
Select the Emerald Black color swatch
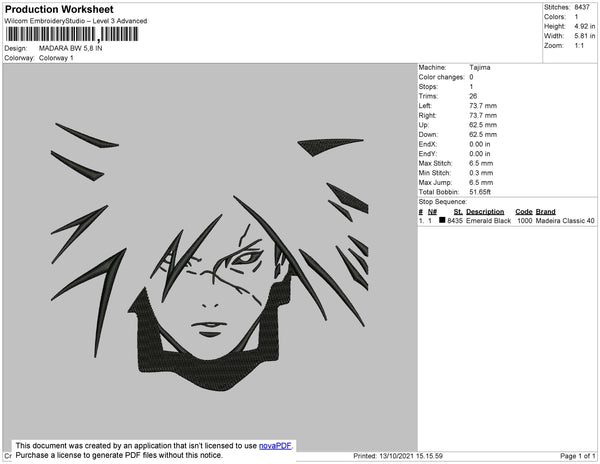coord(442,220)
